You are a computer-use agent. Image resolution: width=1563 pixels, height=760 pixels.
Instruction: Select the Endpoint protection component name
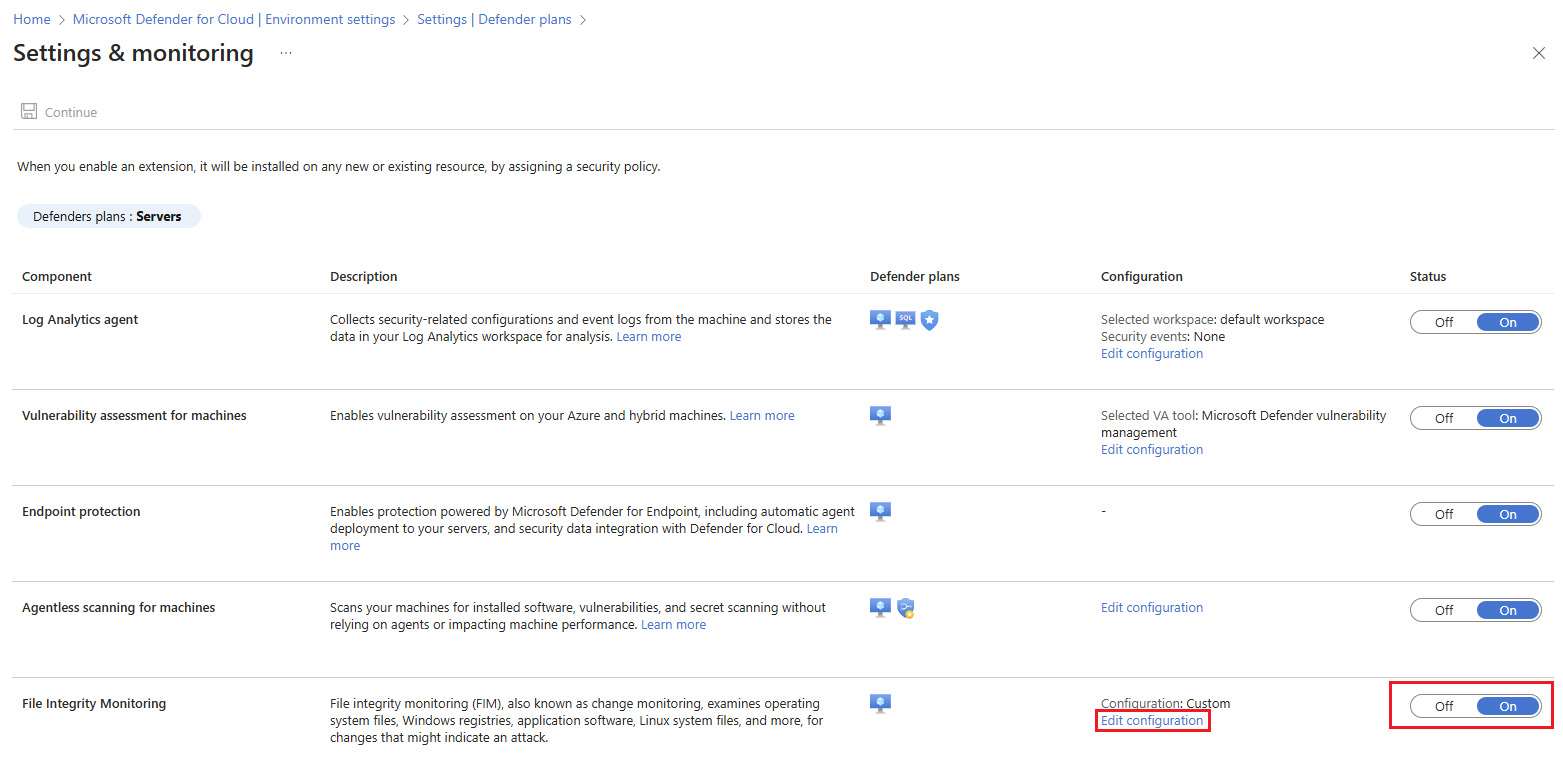pyautogui.click(x=81, y=511)
